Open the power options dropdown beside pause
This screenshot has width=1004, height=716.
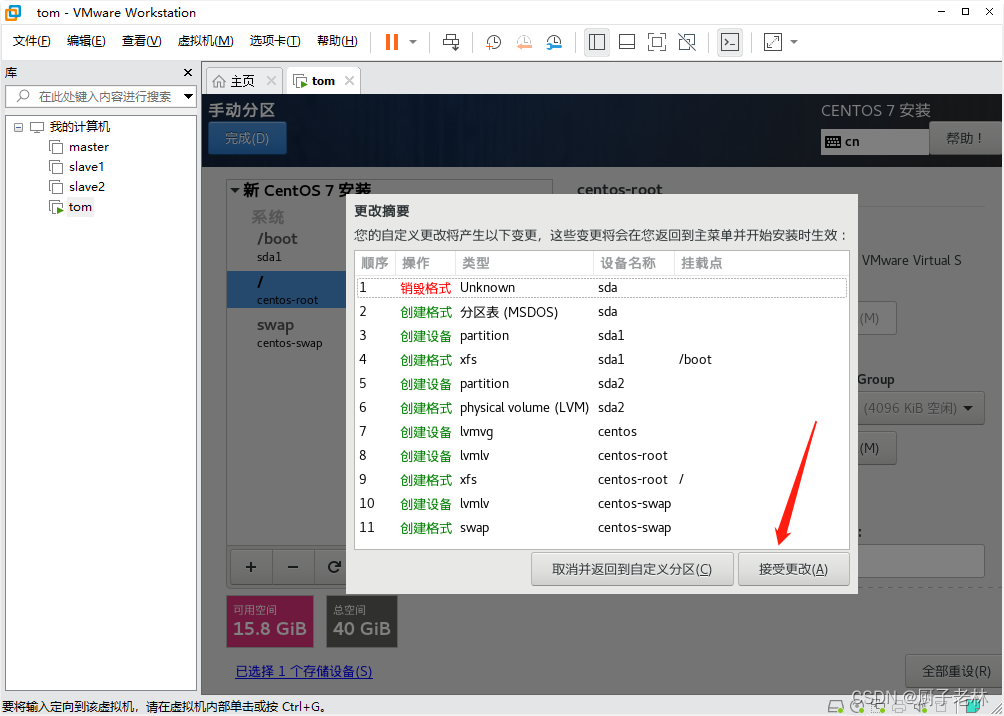click(413, 42)
